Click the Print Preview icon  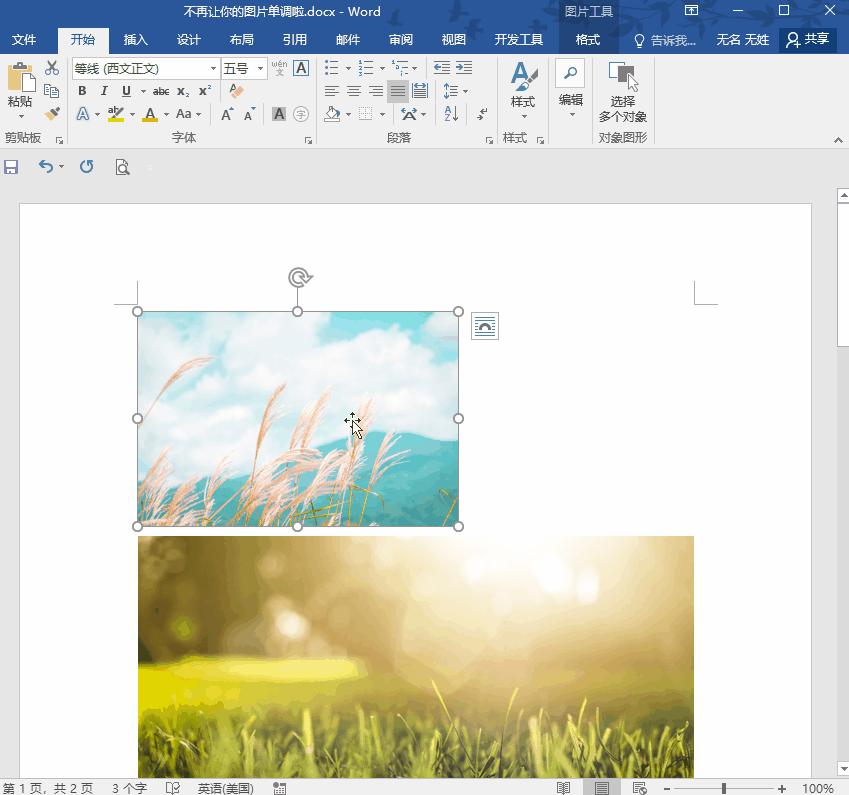122,167
